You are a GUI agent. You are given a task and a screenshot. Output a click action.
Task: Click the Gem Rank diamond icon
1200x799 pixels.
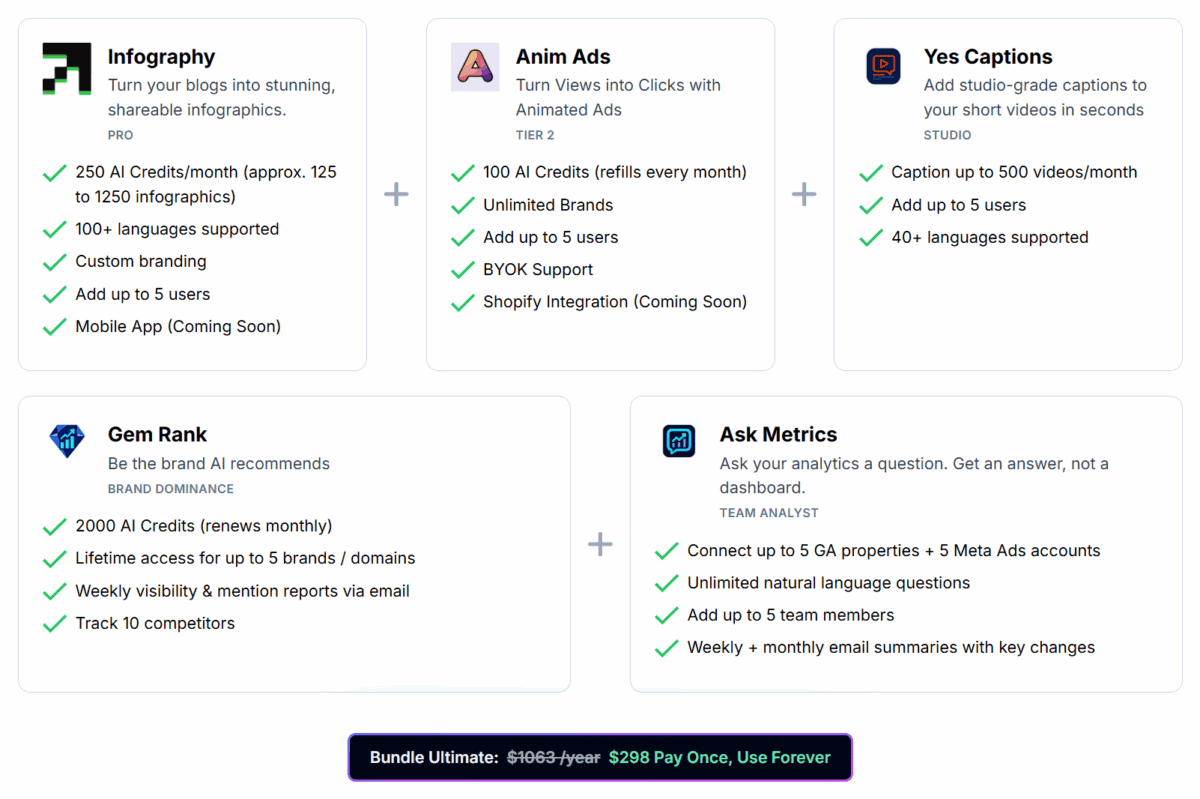67,440
